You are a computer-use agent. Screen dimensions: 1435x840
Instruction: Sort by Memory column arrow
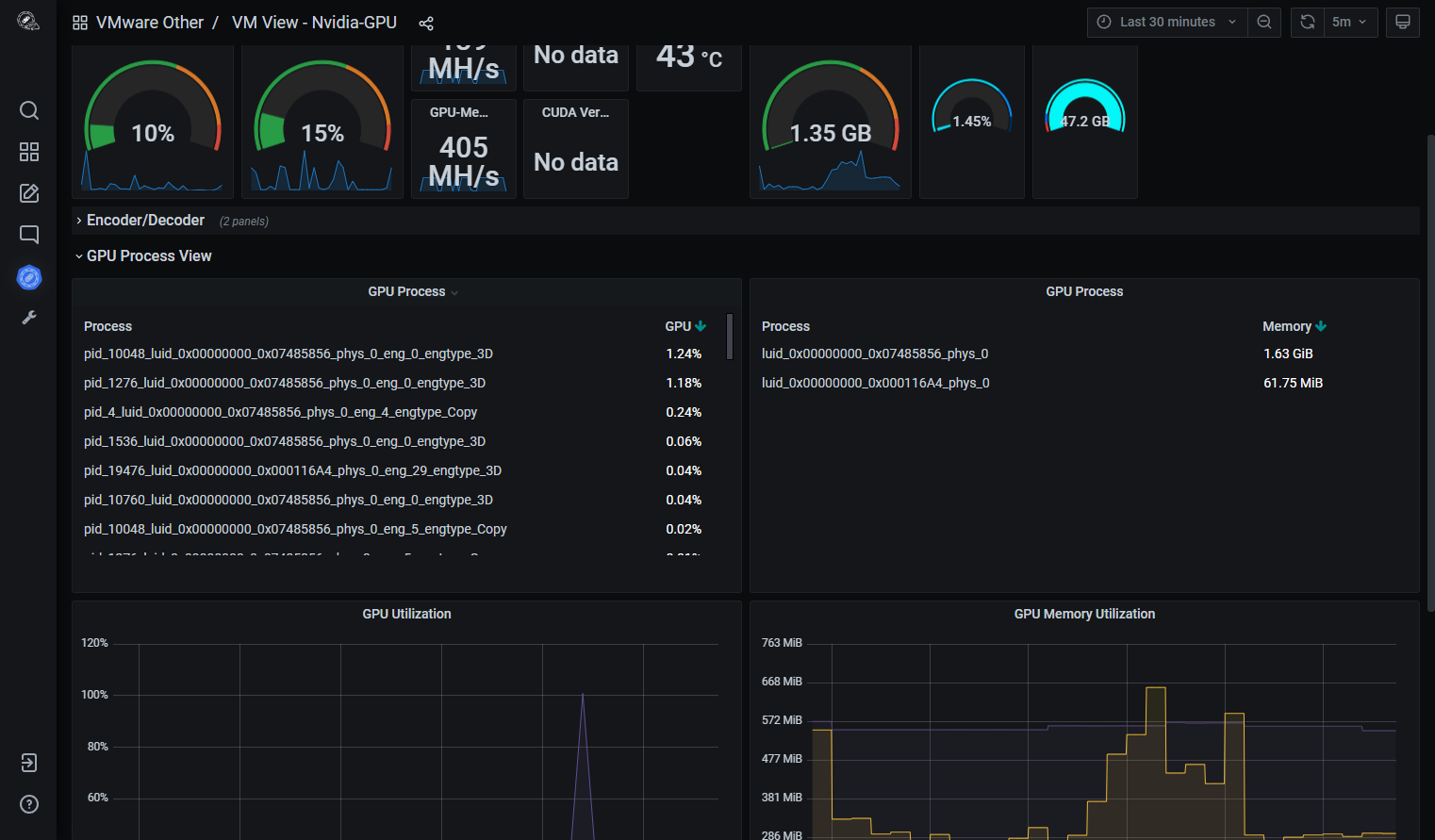coord(1321,326)
